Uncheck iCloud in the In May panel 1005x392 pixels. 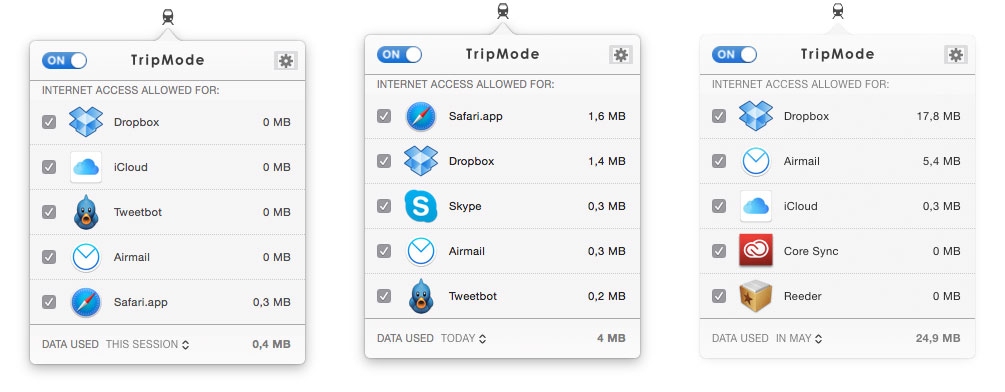coord(719,206)
